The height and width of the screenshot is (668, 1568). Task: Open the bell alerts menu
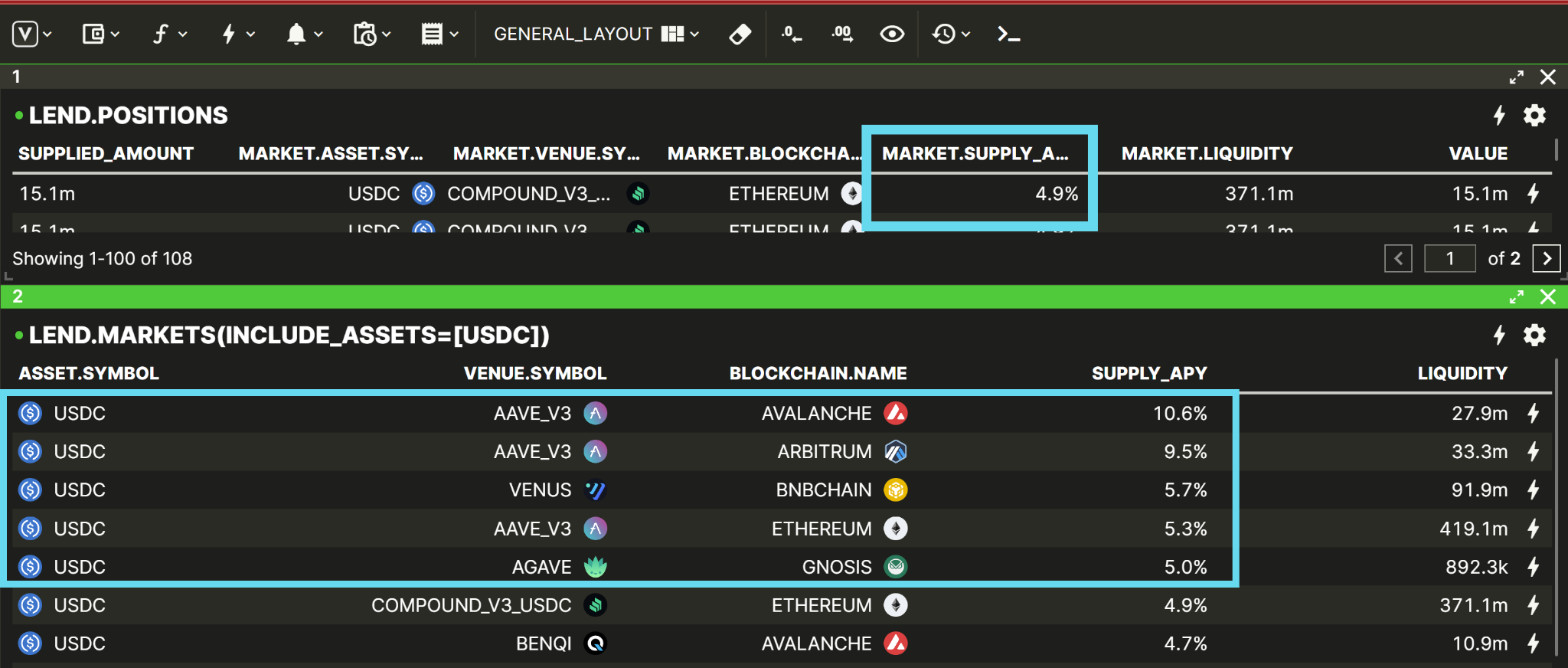click(x=296, y=34)
